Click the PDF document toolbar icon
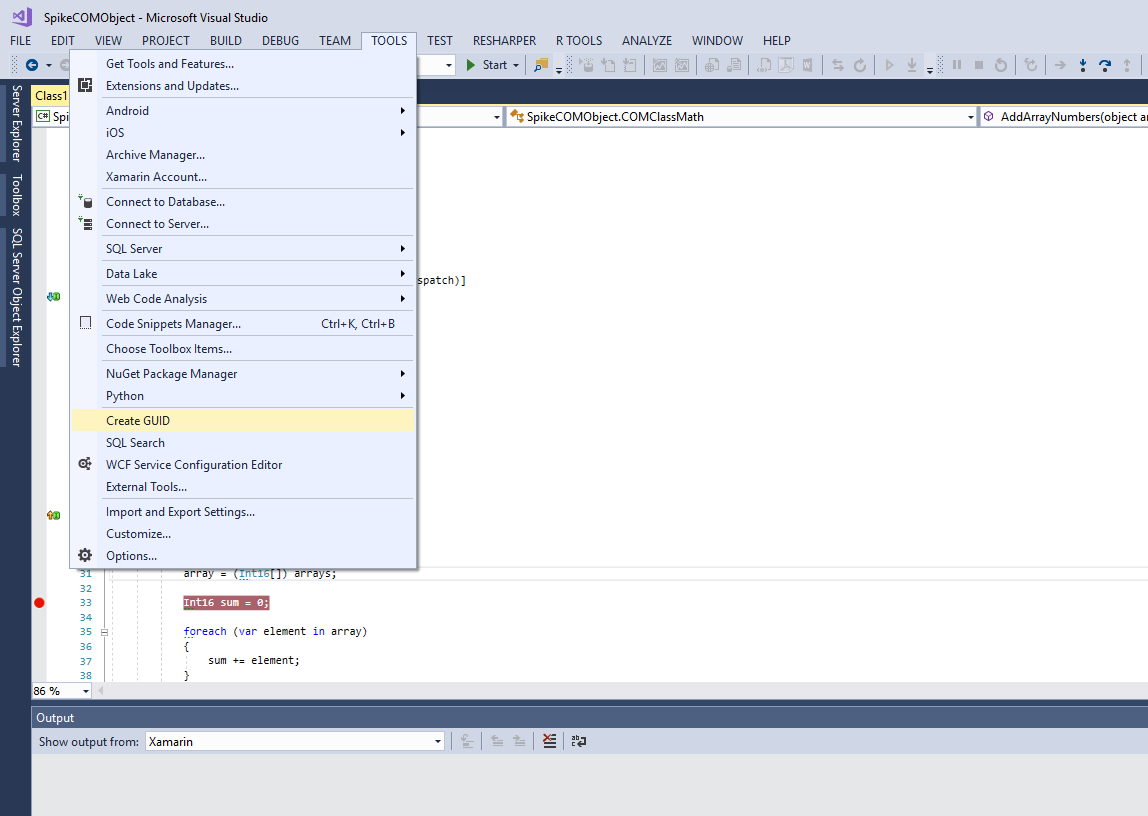The width and height of the screenshot is (1148, 816). tap(786, 65)
